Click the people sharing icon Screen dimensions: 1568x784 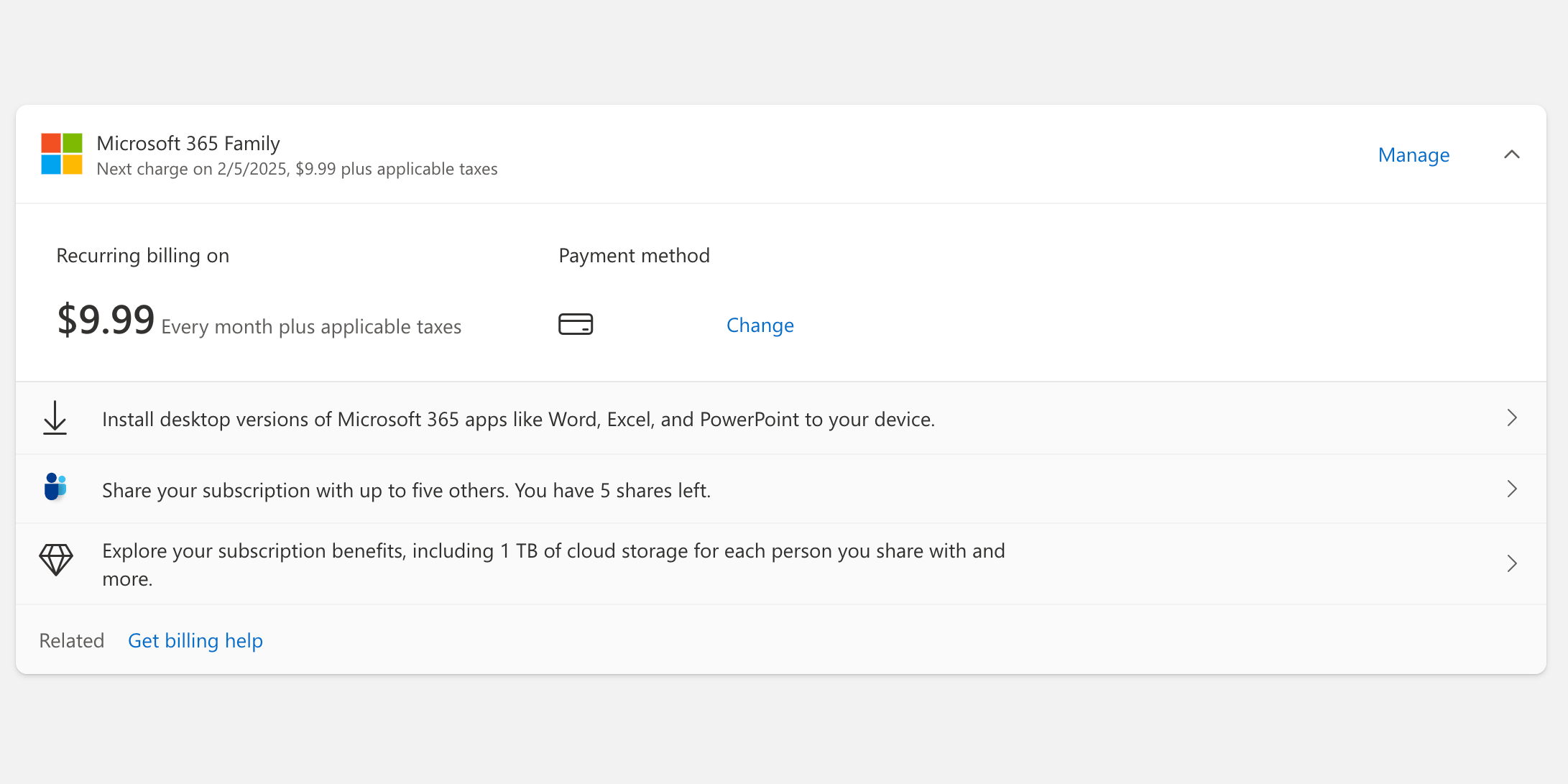(x=55, y=488)
